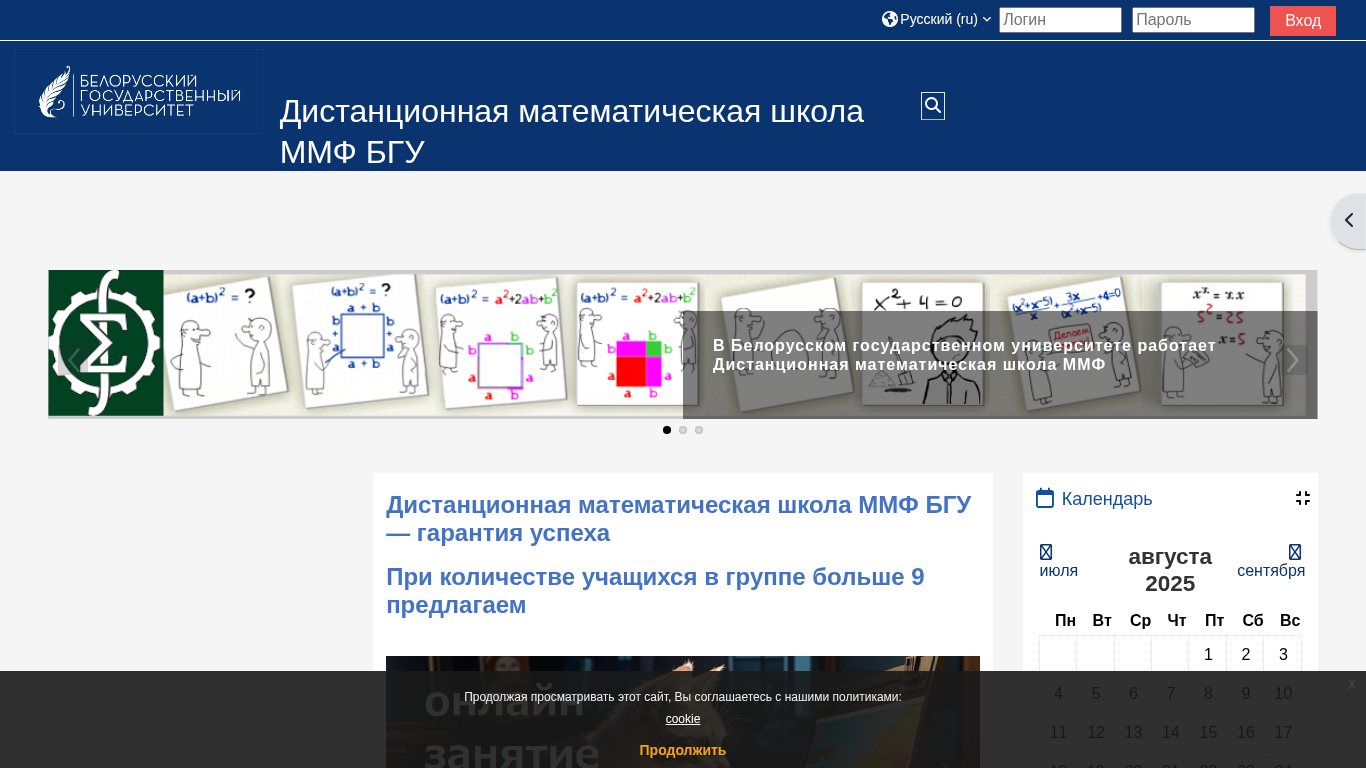The image size is (1366, 768).
Task: Navigate to previous month июля
Action: point(1058,561)
